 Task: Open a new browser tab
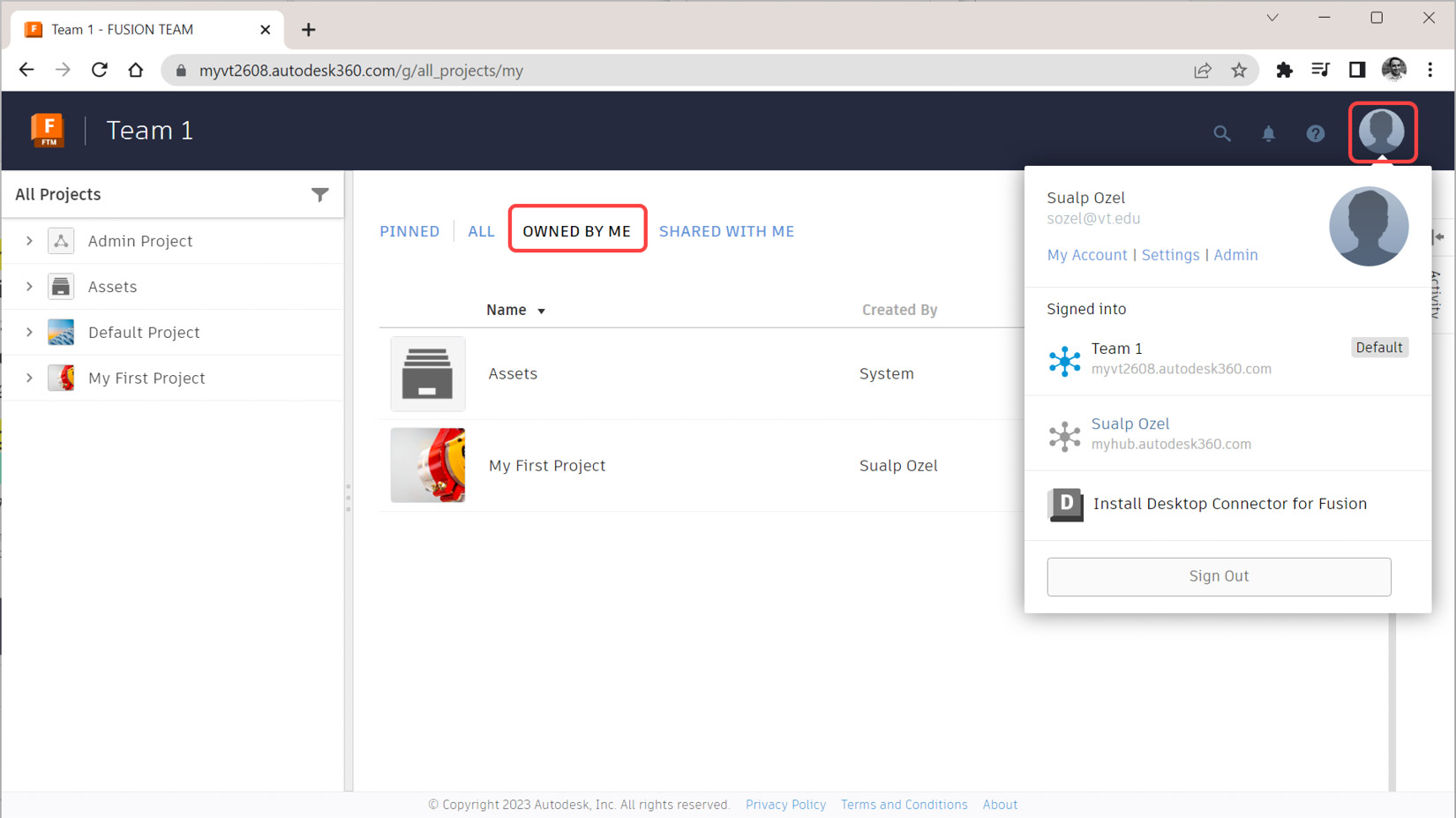[x=308, y=30]
